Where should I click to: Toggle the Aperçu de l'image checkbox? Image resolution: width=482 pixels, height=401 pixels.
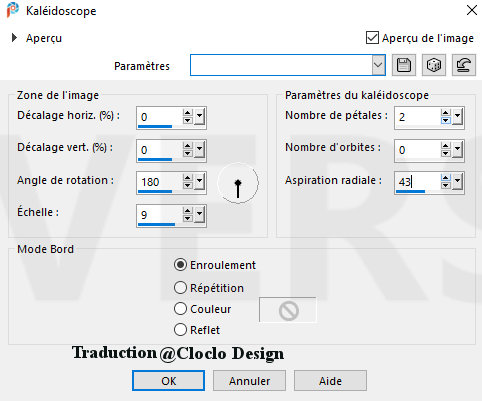coord(372,38)
